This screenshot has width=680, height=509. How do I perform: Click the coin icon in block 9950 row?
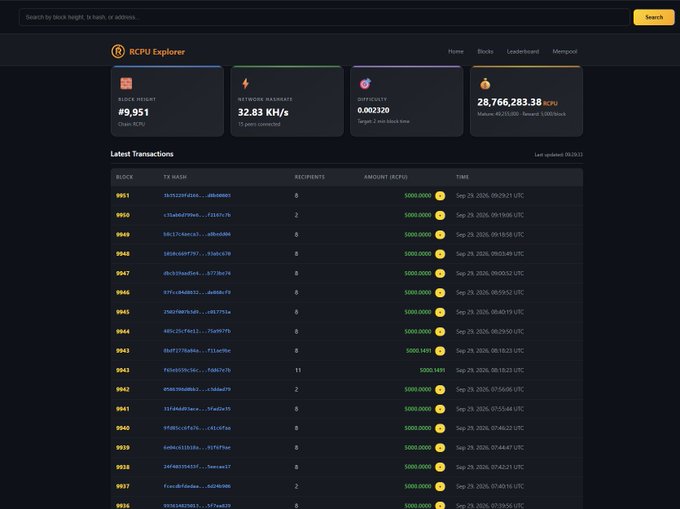440,215
